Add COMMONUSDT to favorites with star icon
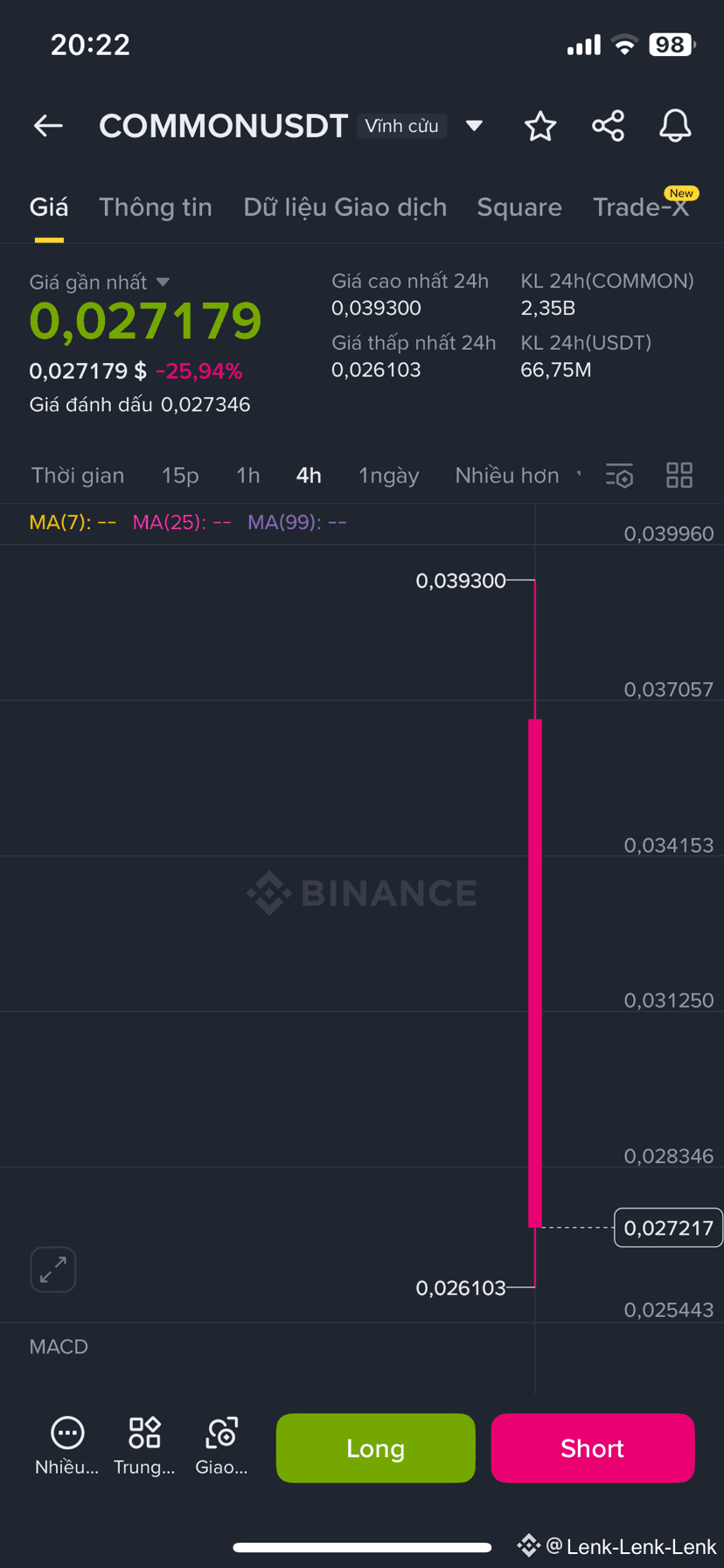Screen dimensions: 724x1568 point(540,126)
